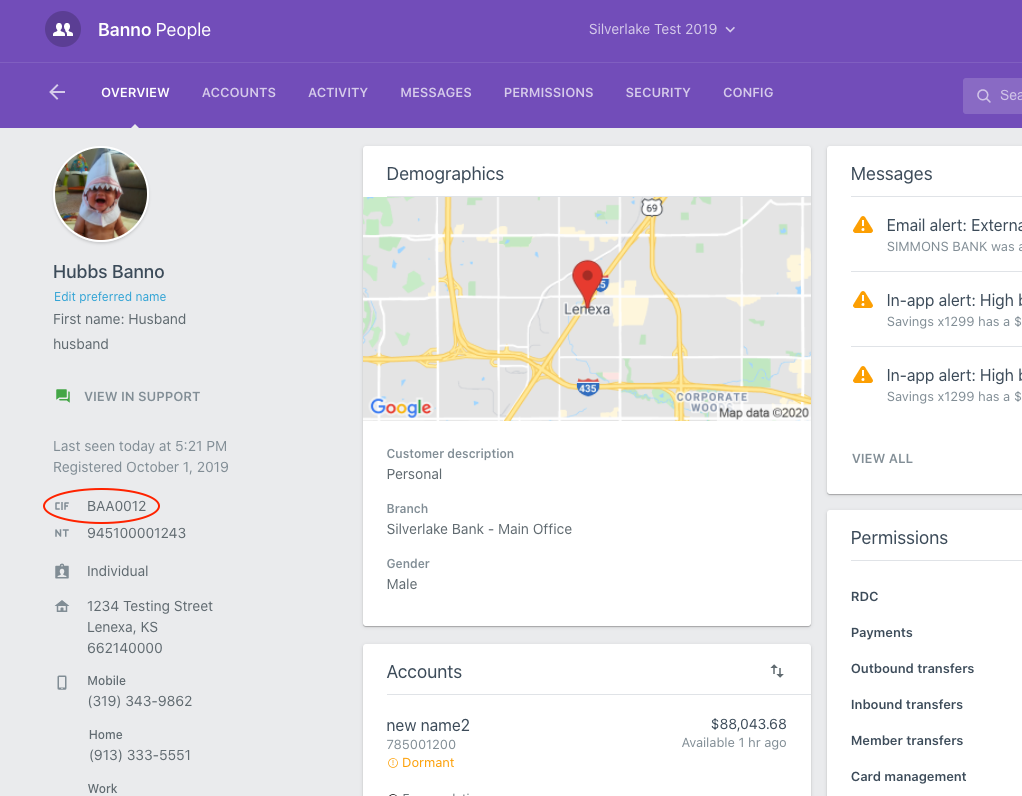Click the search magnifier icon
This screenshot has height=796, width=1022.
click(983, 96)
